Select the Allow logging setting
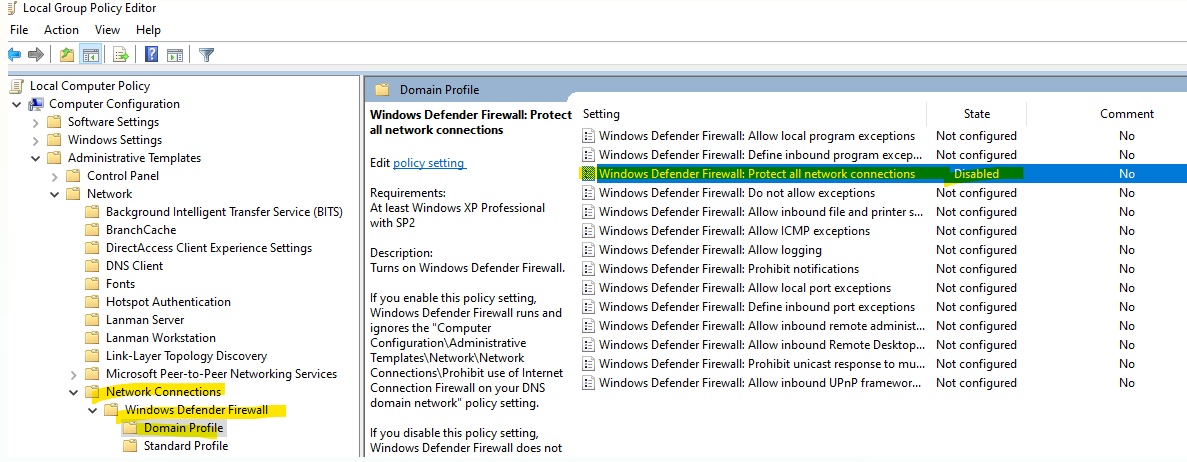 (x=710, y=250)
